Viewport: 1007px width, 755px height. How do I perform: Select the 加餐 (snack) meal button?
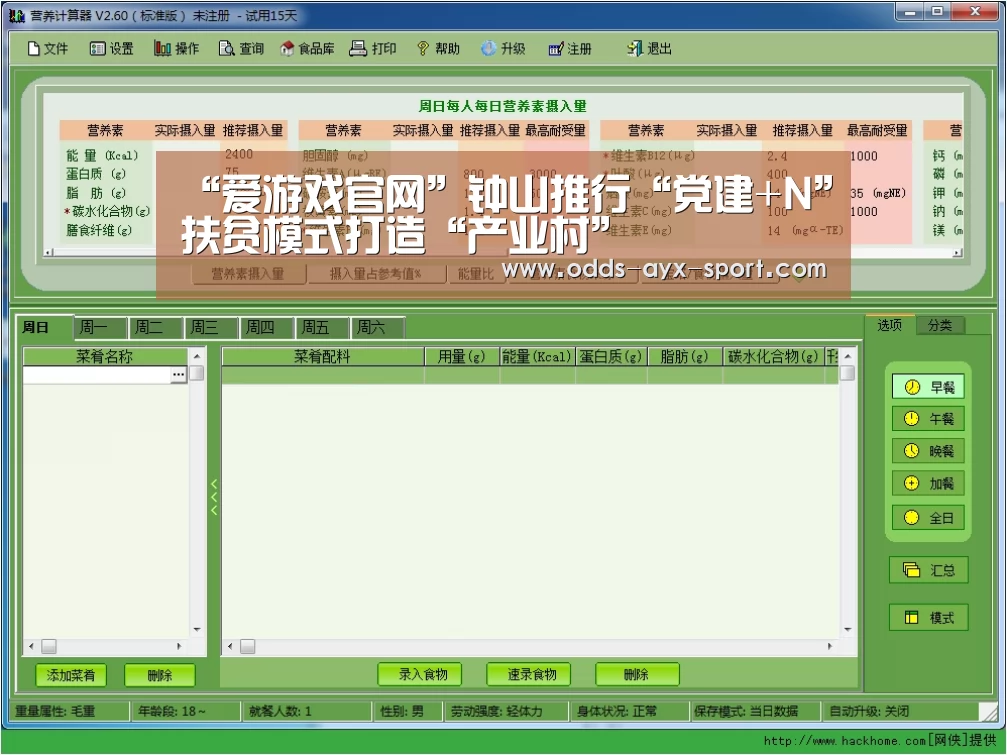[928, 483]
